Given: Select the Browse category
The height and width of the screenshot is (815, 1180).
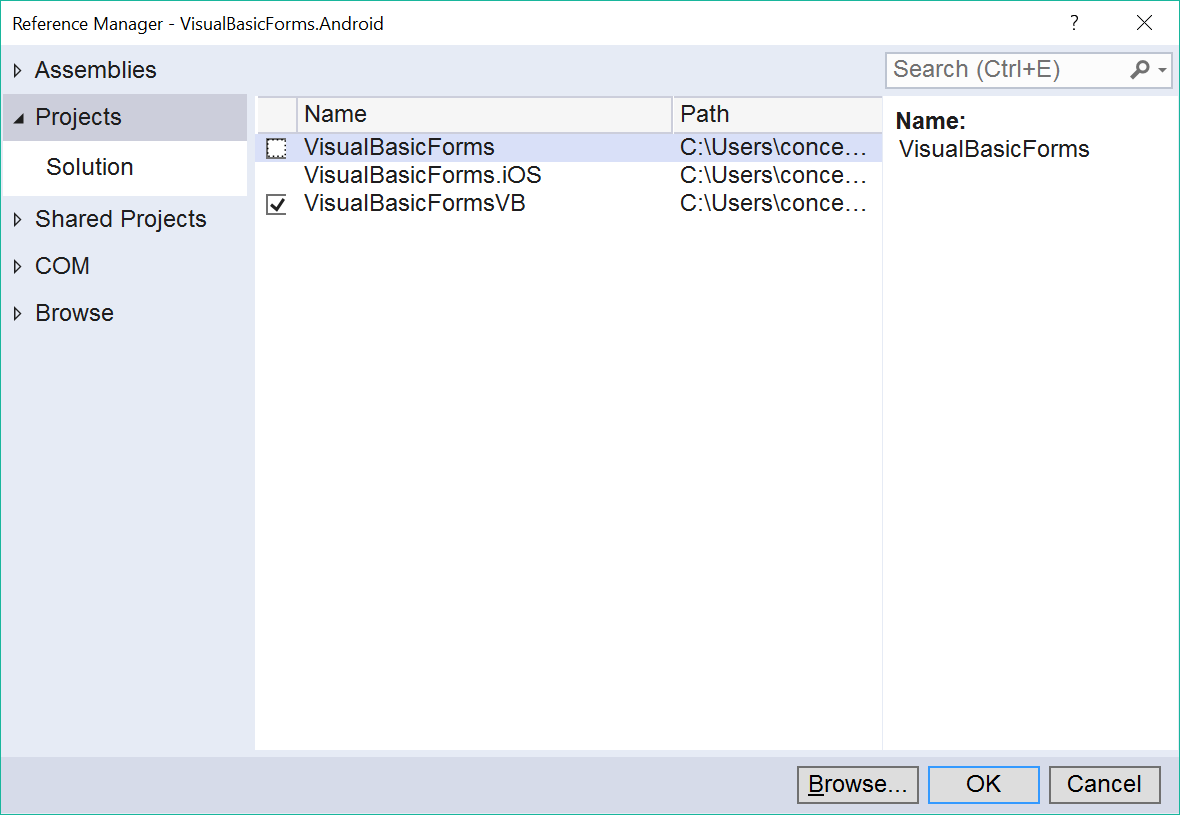Looking at the screenshot, I should (75, 313).
